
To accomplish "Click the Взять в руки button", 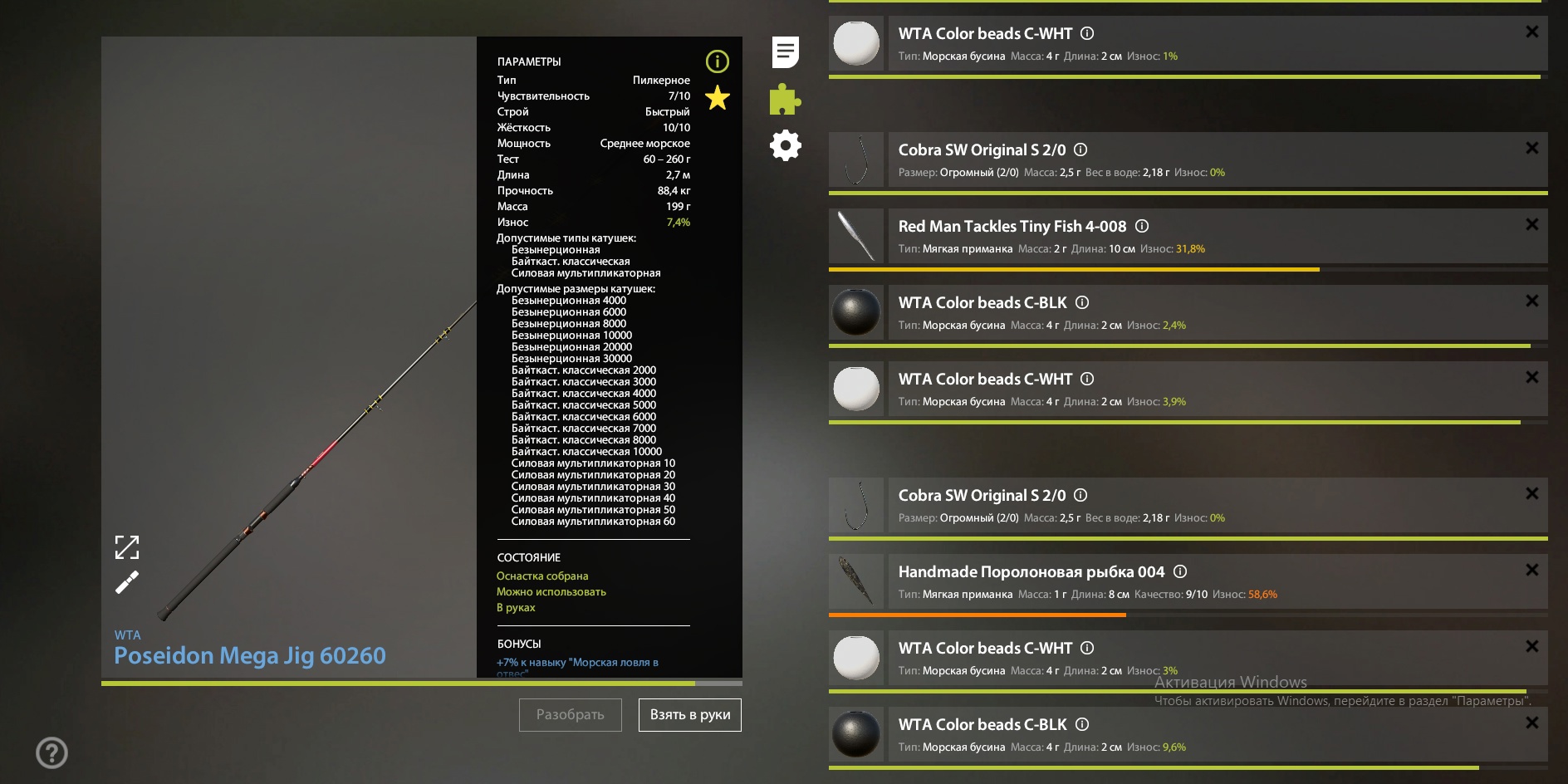I will (x=690, y=715).
